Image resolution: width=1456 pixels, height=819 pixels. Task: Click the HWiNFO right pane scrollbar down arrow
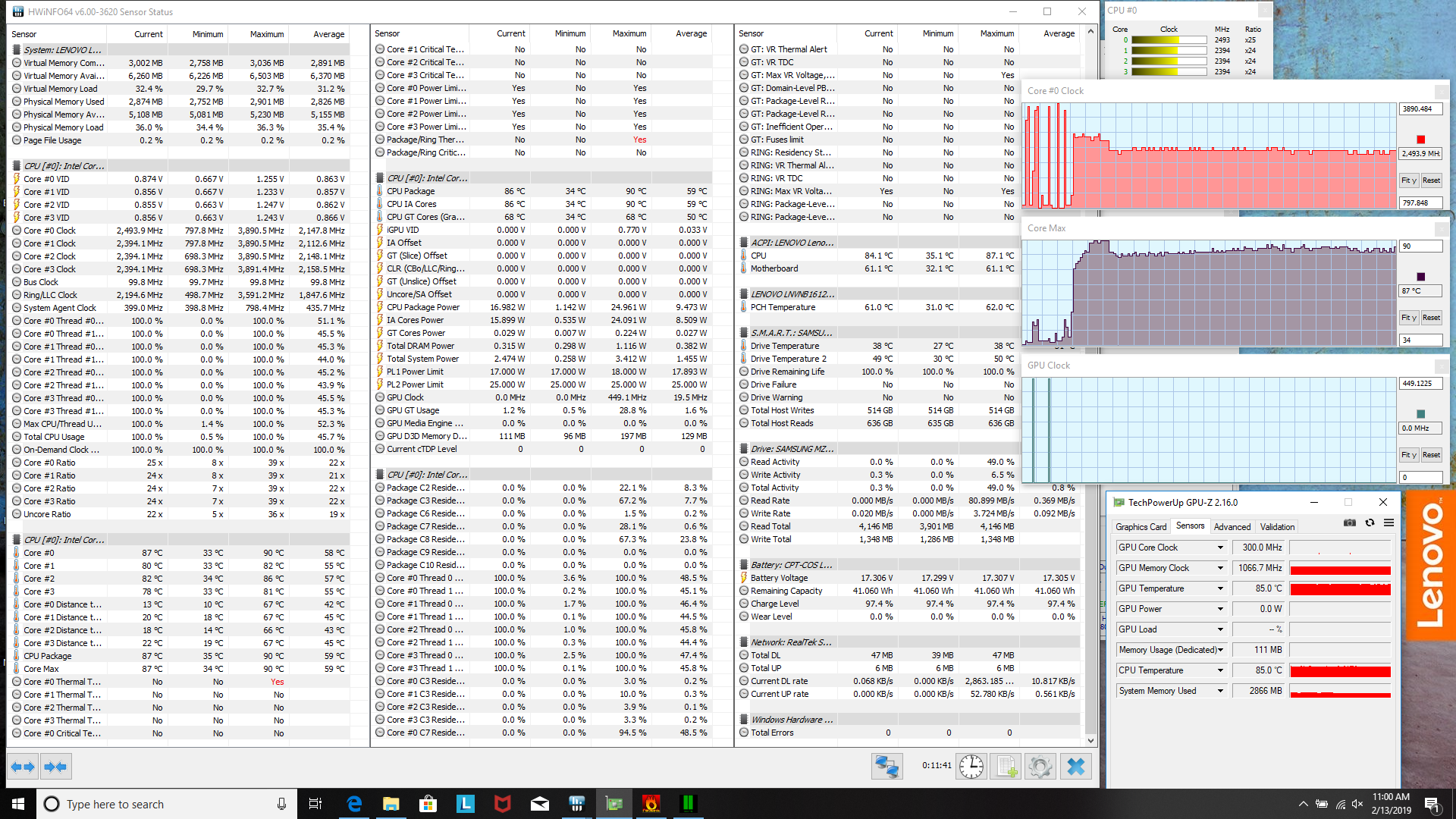1090,741
